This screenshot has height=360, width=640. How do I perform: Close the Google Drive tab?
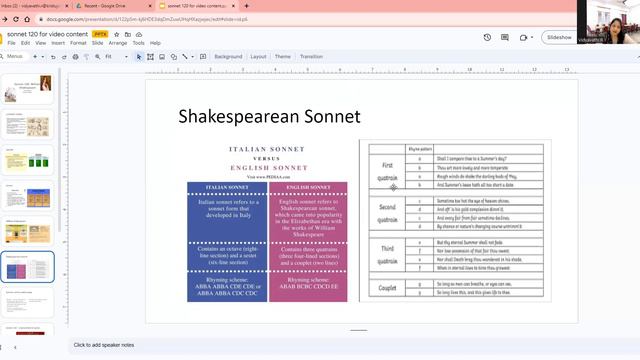click(150, 6)
